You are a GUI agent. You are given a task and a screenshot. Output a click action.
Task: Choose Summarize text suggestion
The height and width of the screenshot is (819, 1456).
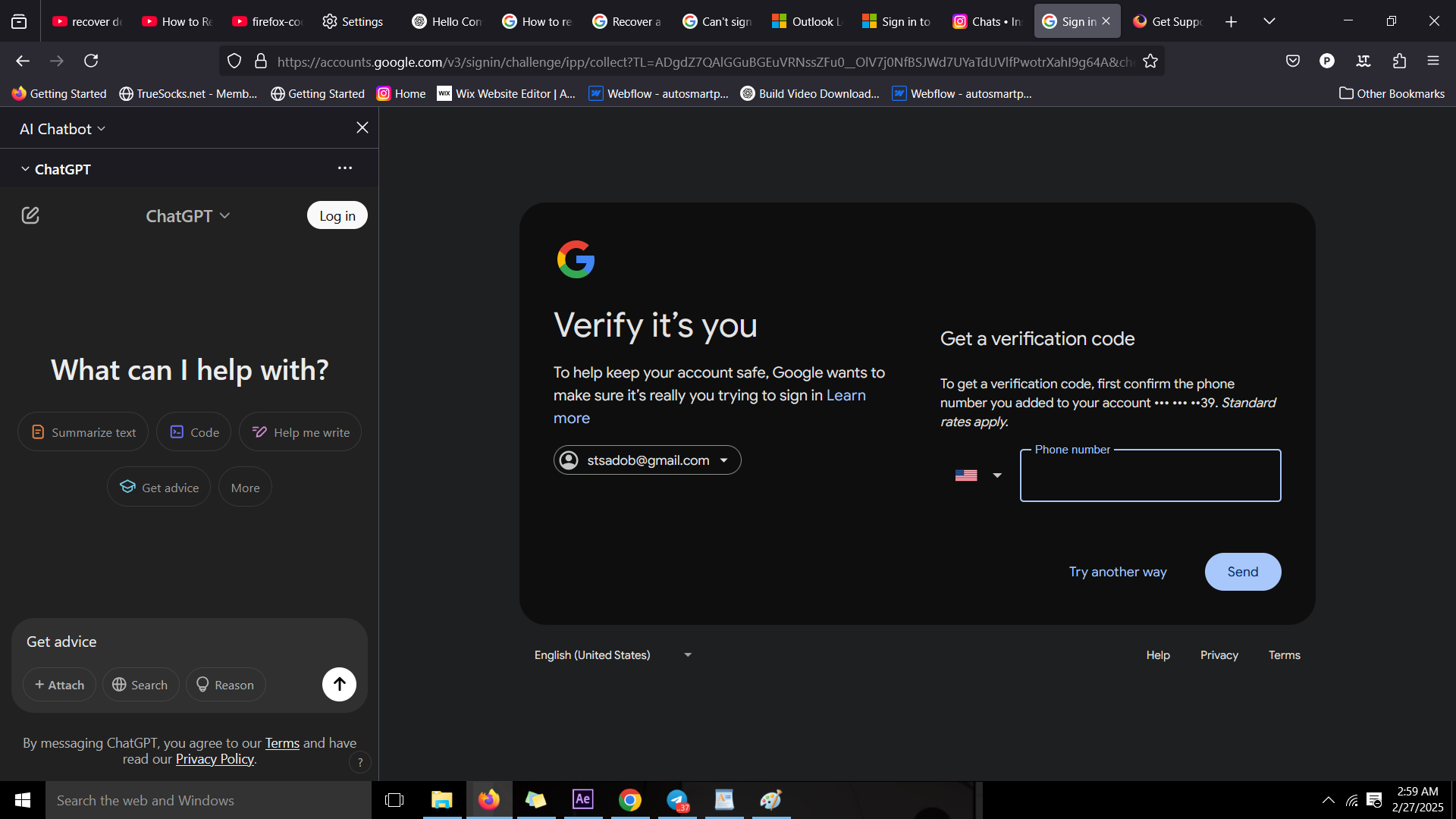coord(83,431)
